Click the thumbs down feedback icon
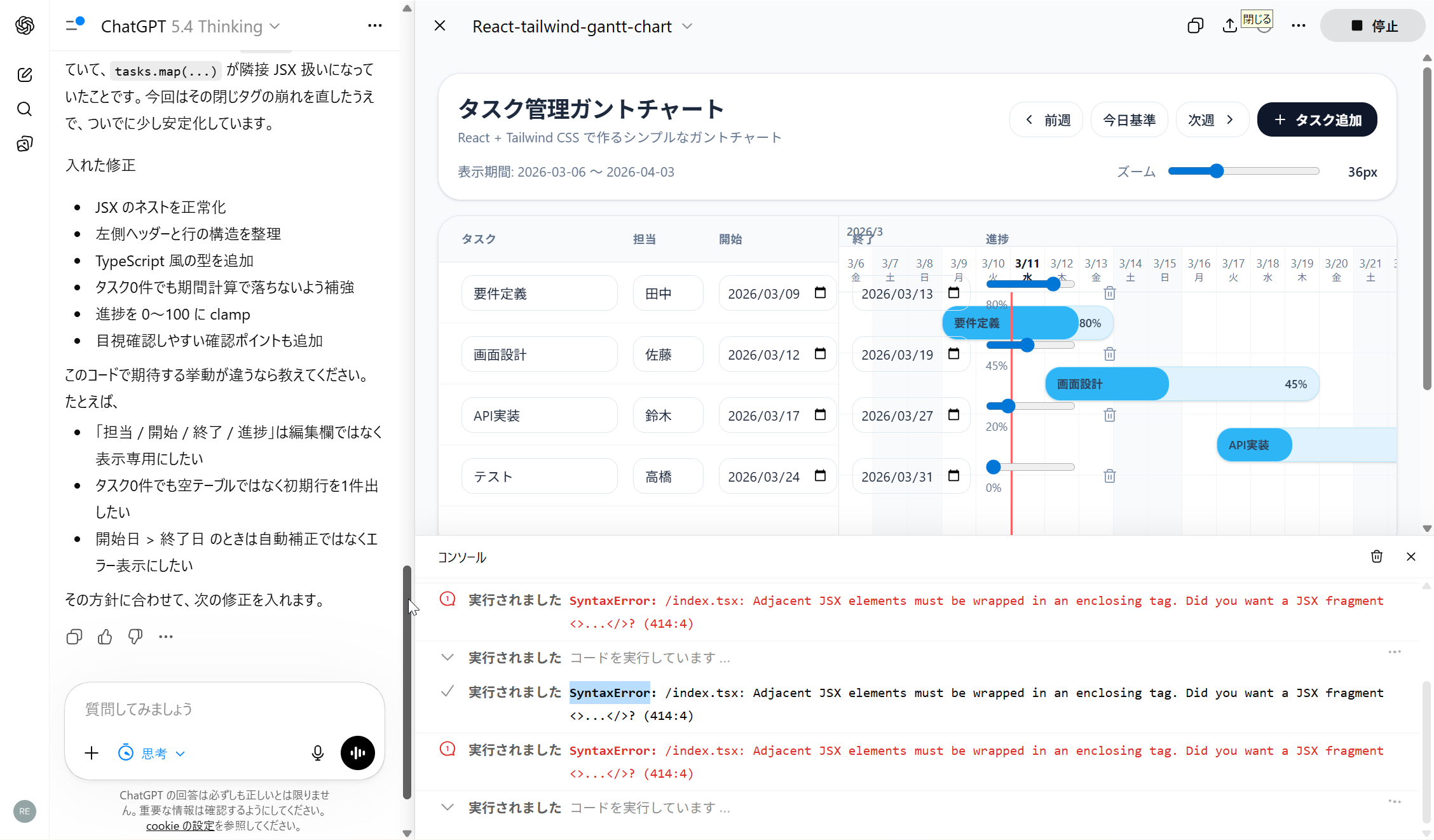Screen dimensions: 1434x840 pos(135,637)
